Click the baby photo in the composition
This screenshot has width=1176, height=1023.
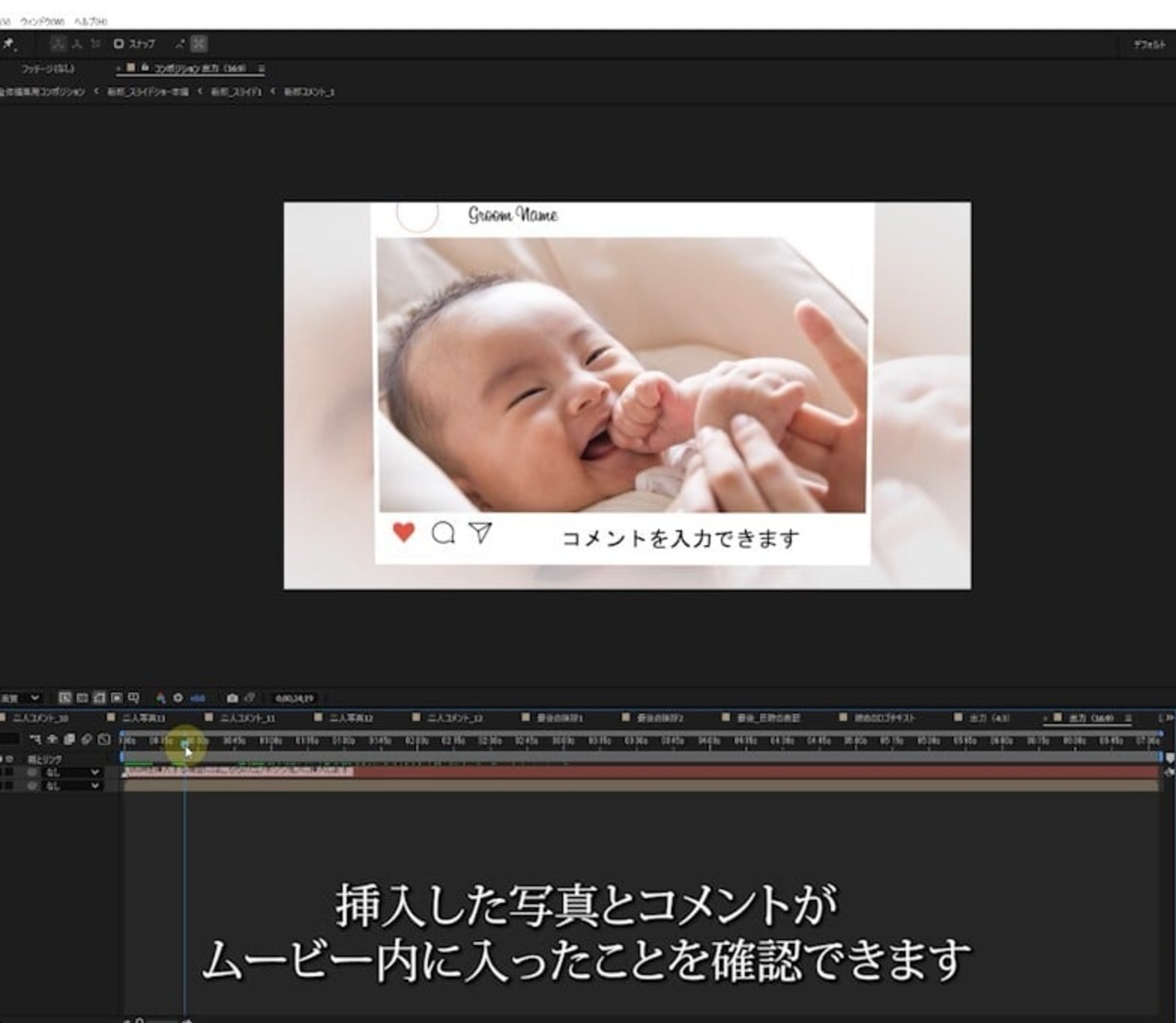(x=622, y=375)
